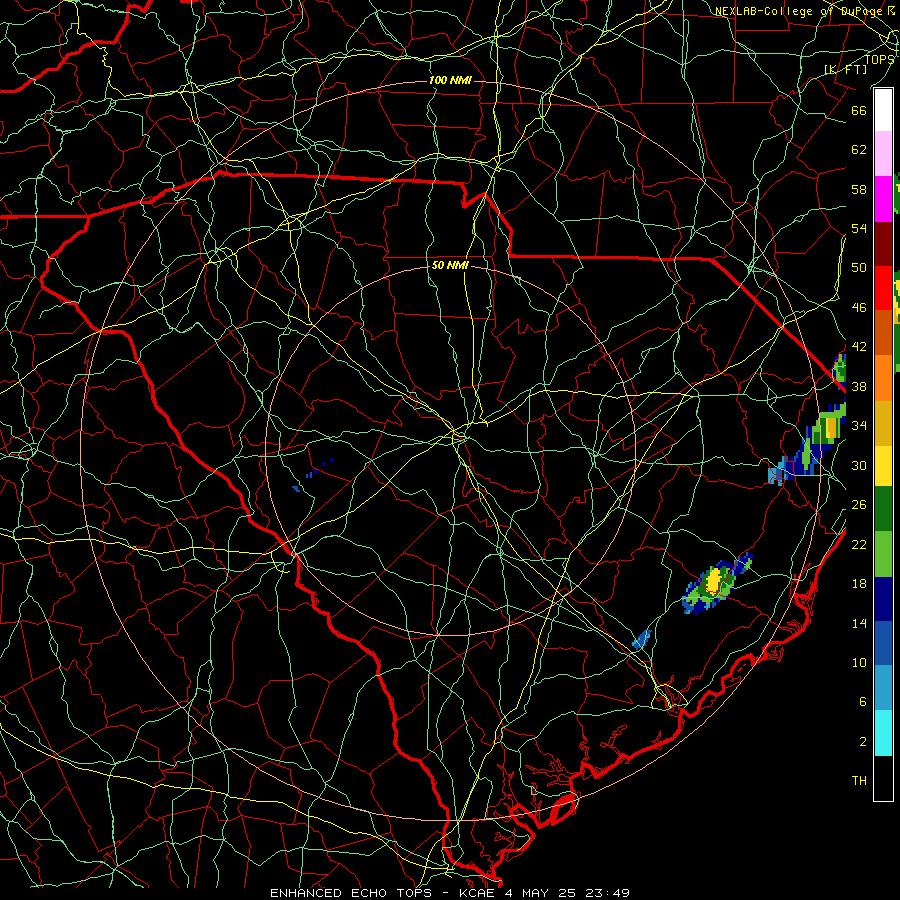This screenshot has width=900, height=900.
Task: Click the legend value 18
Action: click(x=859, y=584)
